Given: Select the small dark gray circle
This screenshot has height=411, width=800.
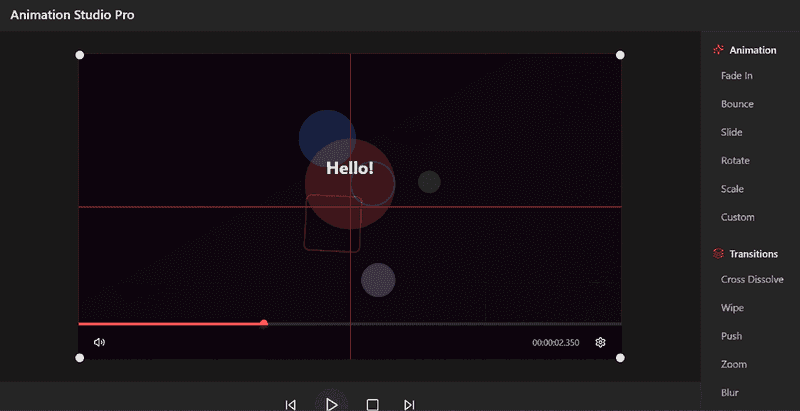Looking at the screenshot, I should (x=429, y=182).
